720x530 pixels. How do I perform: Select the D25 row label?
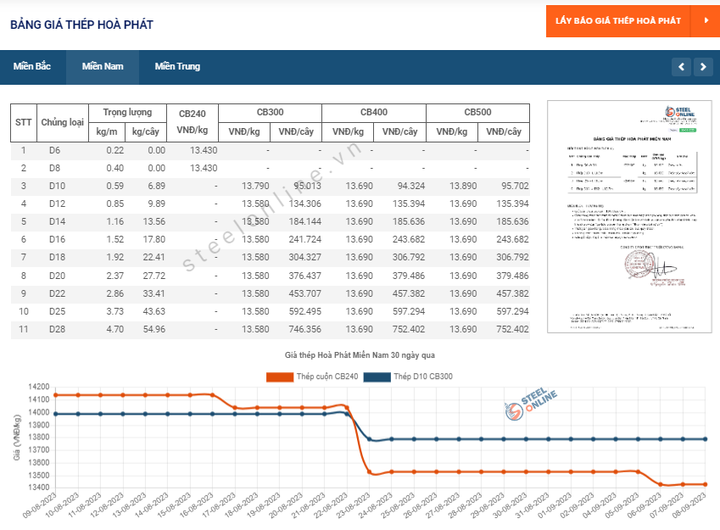tap(57, 312)
